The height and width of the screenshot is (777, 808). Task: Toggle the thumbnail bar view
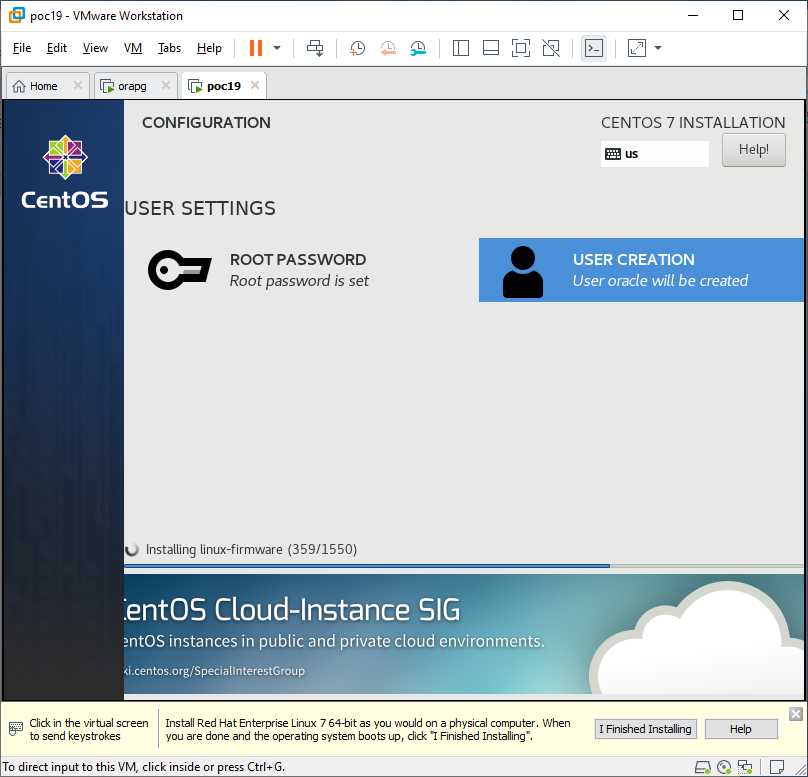point(491,48)
